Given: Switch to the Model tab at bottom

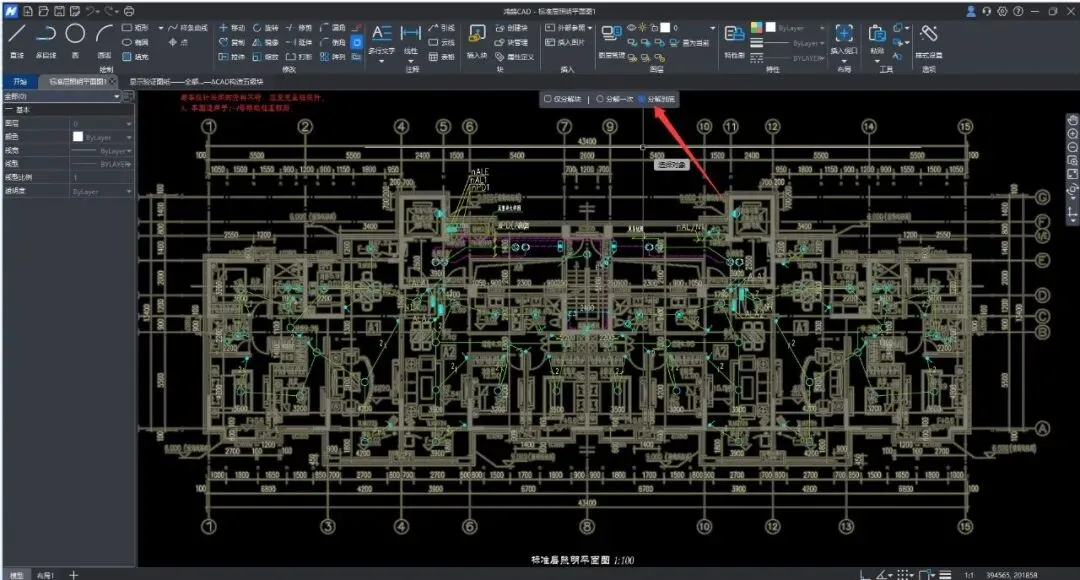Looking at the screenshot, I should [x=17, y=574].
